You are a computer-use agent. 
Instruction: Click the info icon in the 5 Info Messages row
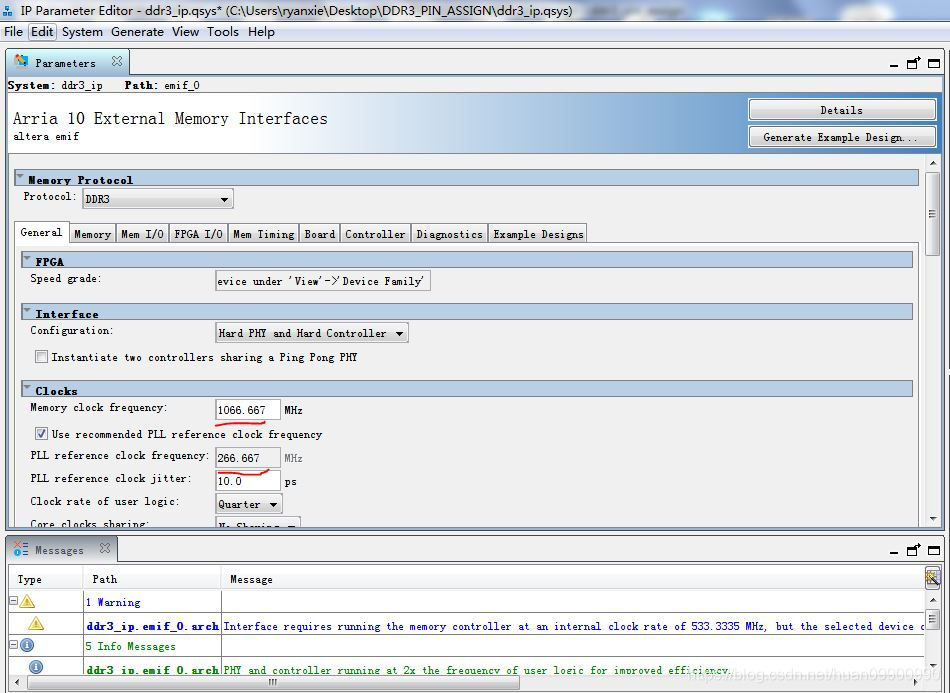tap(27, 646)
